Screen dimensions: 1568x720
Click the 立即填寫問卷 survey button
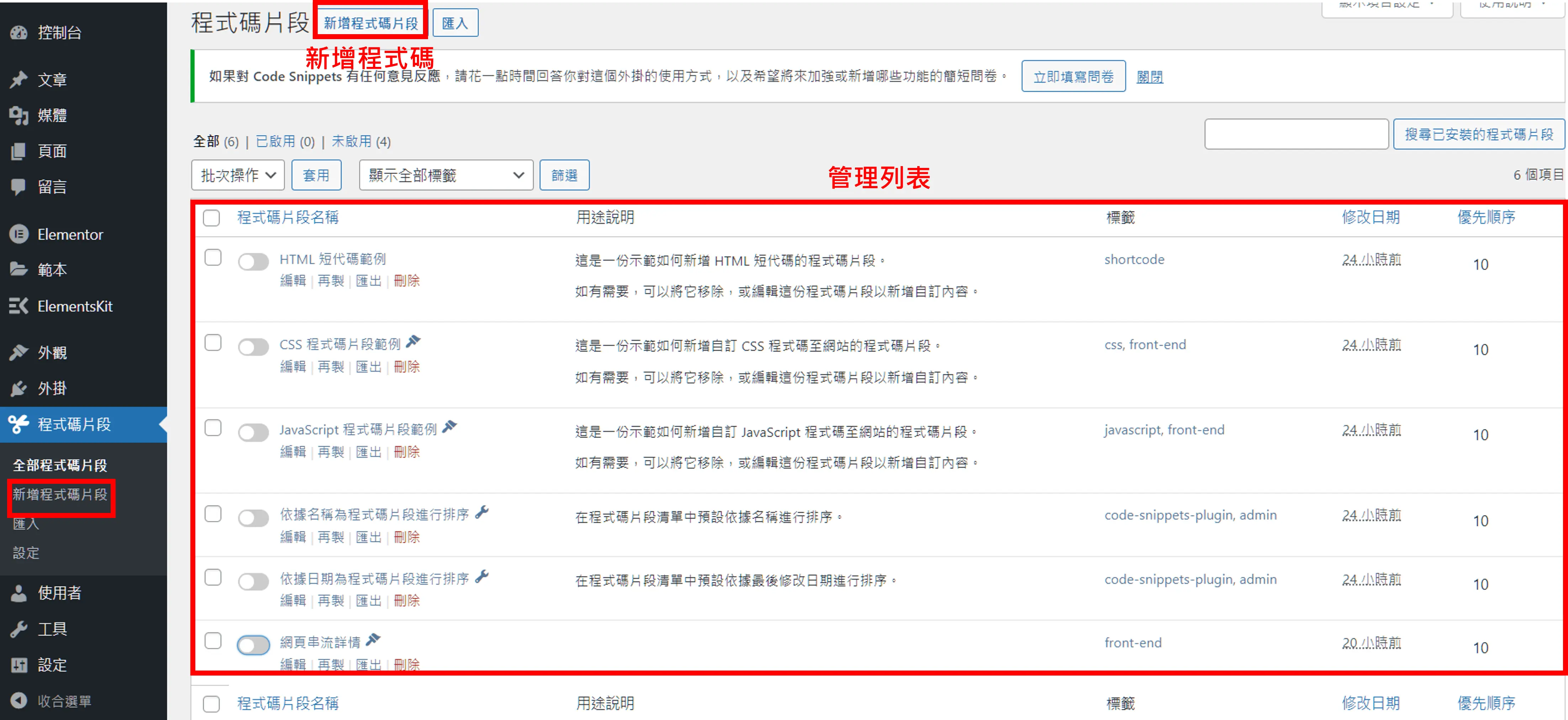coord(1073,77)
